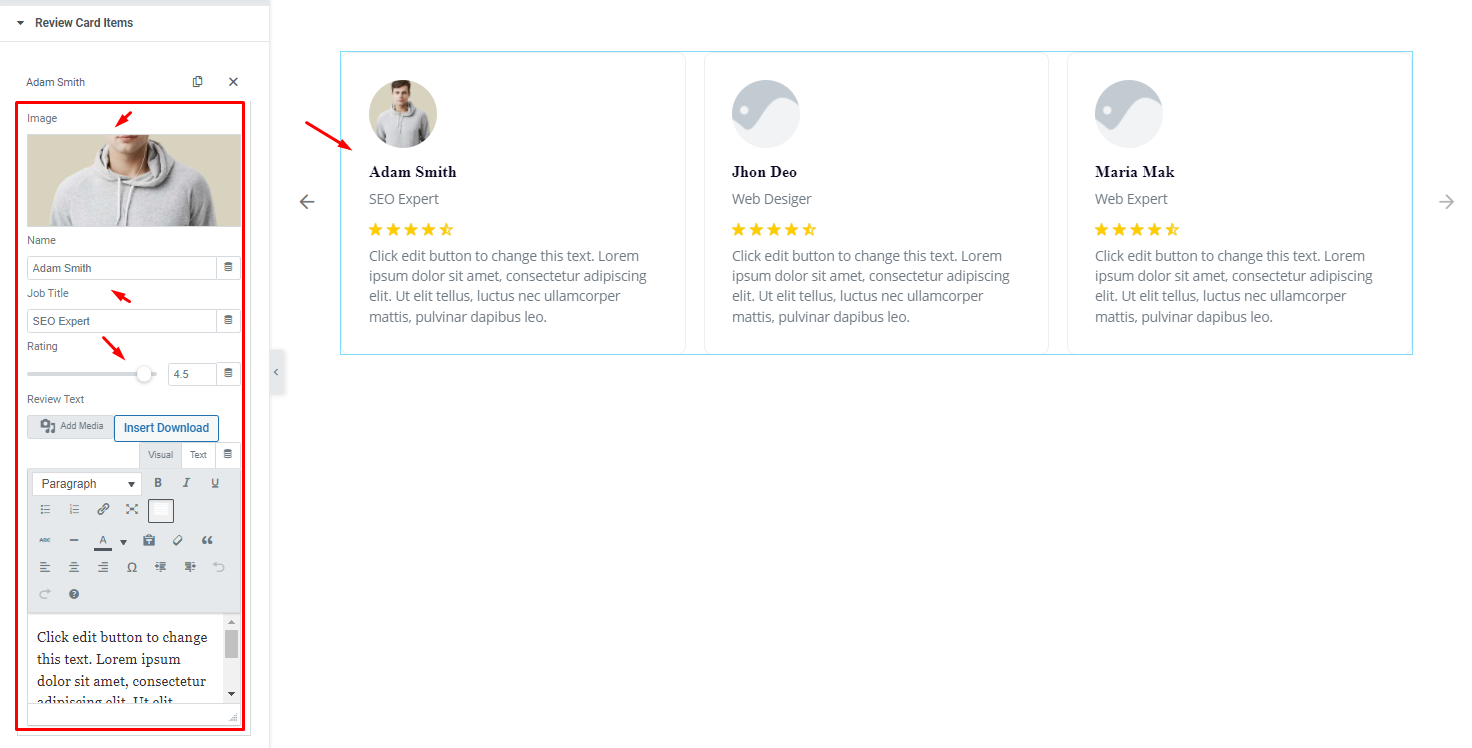Click the Rating slider handle
The height and width of the screenshot is (748, 1472).
tap(144, 374)
